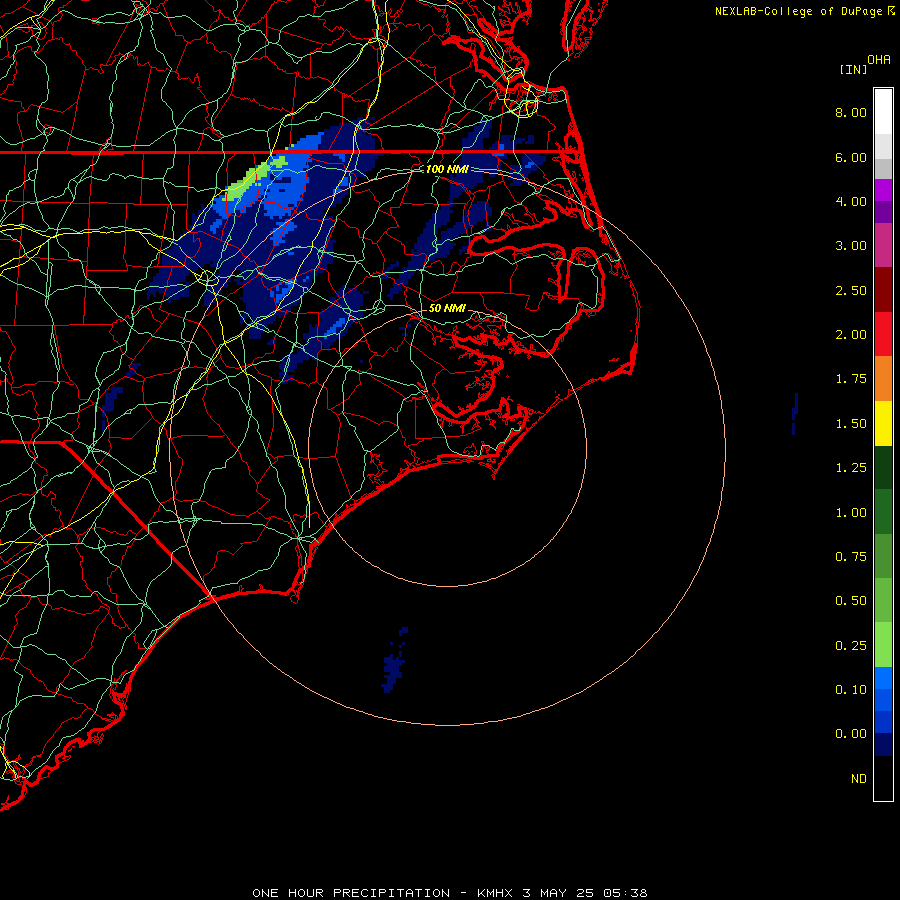Click the 2.00 legend value
Viewport: 900px width, 900px height.
(x=851, y=335)
